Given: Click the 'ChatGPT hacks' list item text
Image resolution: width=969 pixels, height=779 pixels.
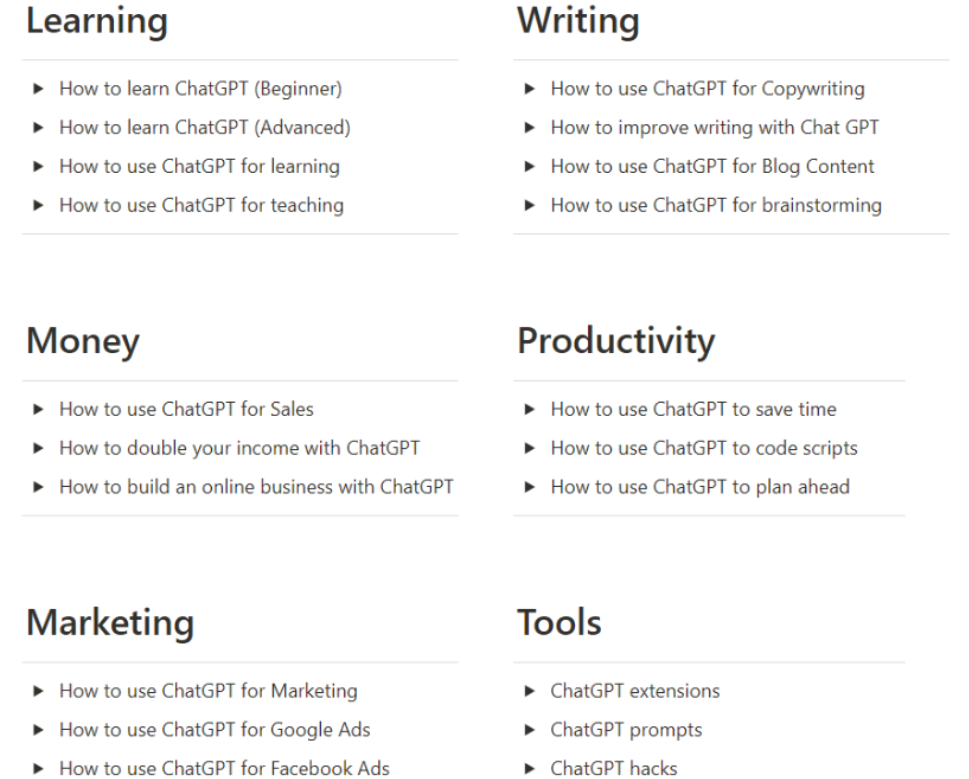Looking at the screenshot, I should (x=614, y=768).
